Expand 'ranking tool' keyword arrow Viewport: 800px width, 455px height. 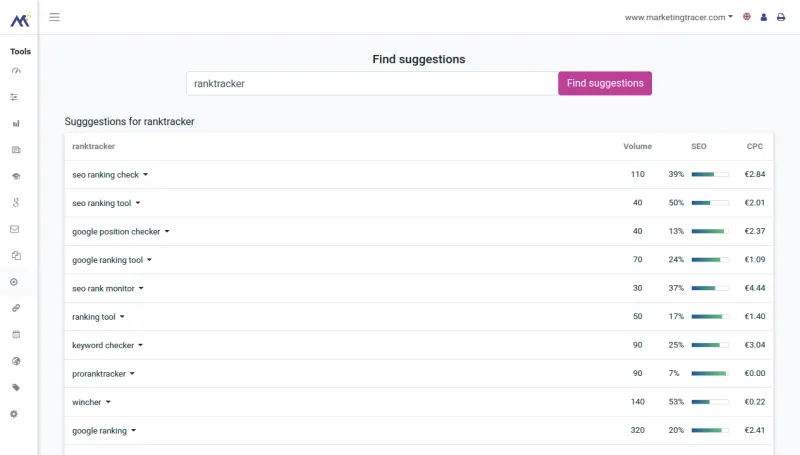[122, 317]
